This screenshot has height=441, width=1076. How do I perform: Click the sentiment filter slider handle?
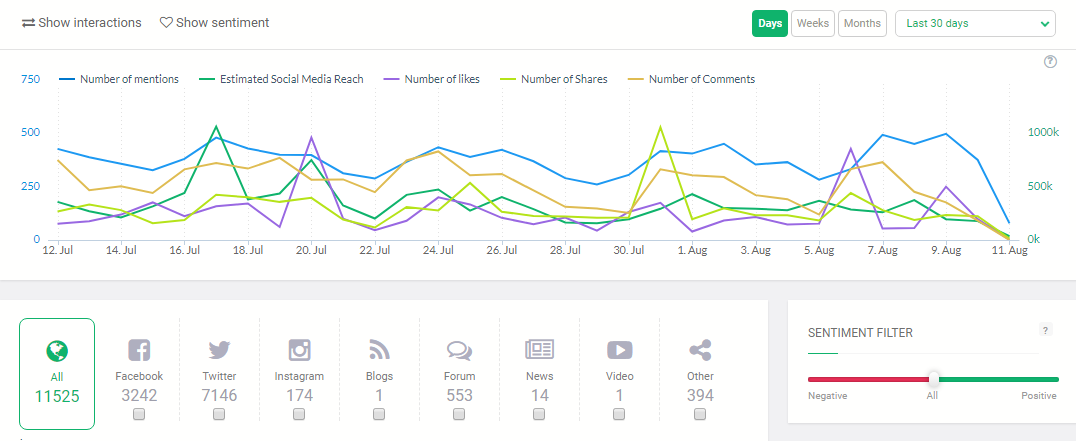click(934, 379)
